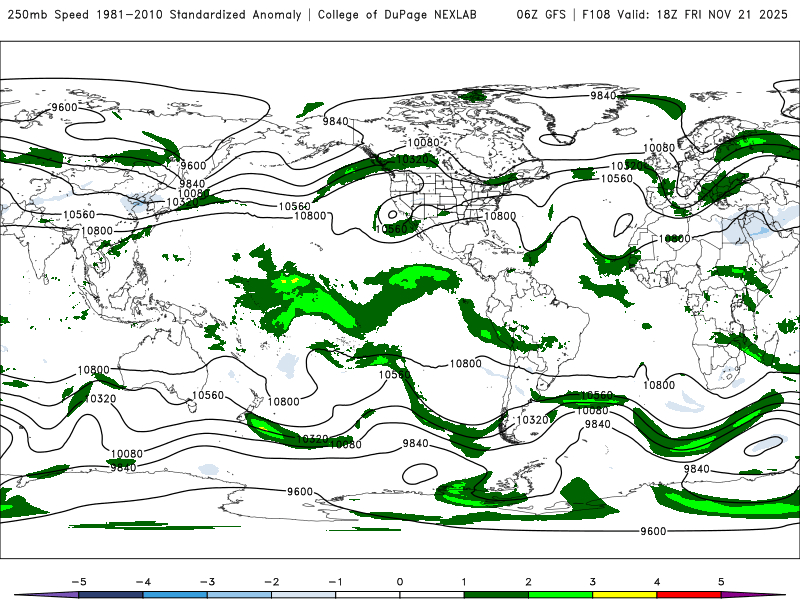Click the '10800' contour label near New Zealand
This screenshot has height=600, width=800.
pyautogui.click(x=283, y=402)
